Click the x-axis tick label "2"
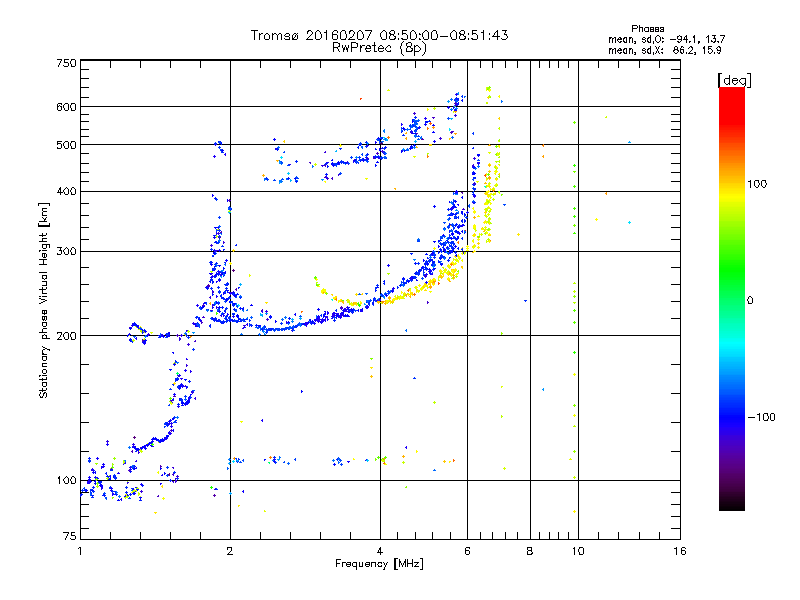800x600 pixels. click(230, 551)
